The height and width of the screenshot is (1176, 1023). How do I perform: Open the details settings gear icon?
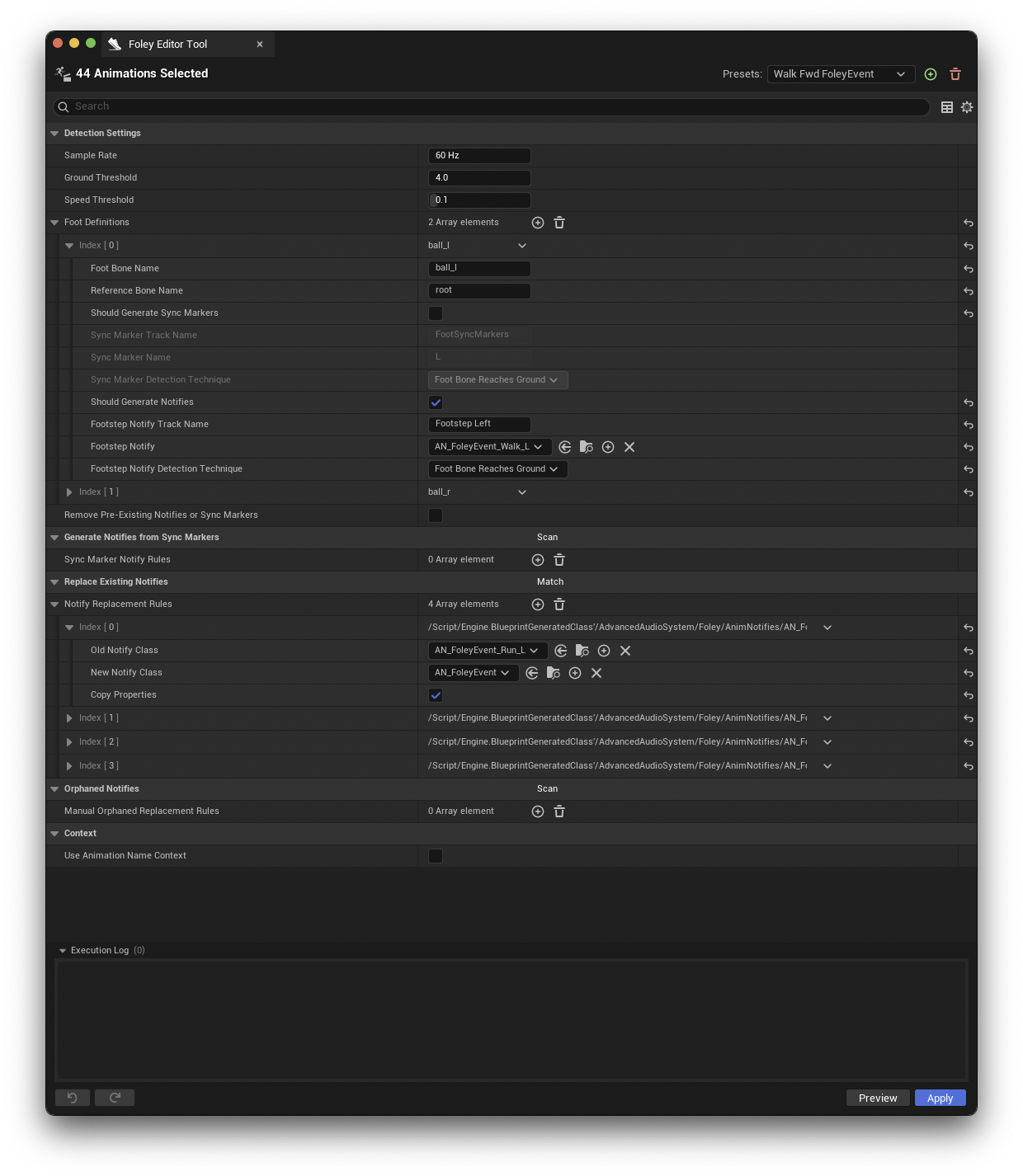[x=967, y=107]
